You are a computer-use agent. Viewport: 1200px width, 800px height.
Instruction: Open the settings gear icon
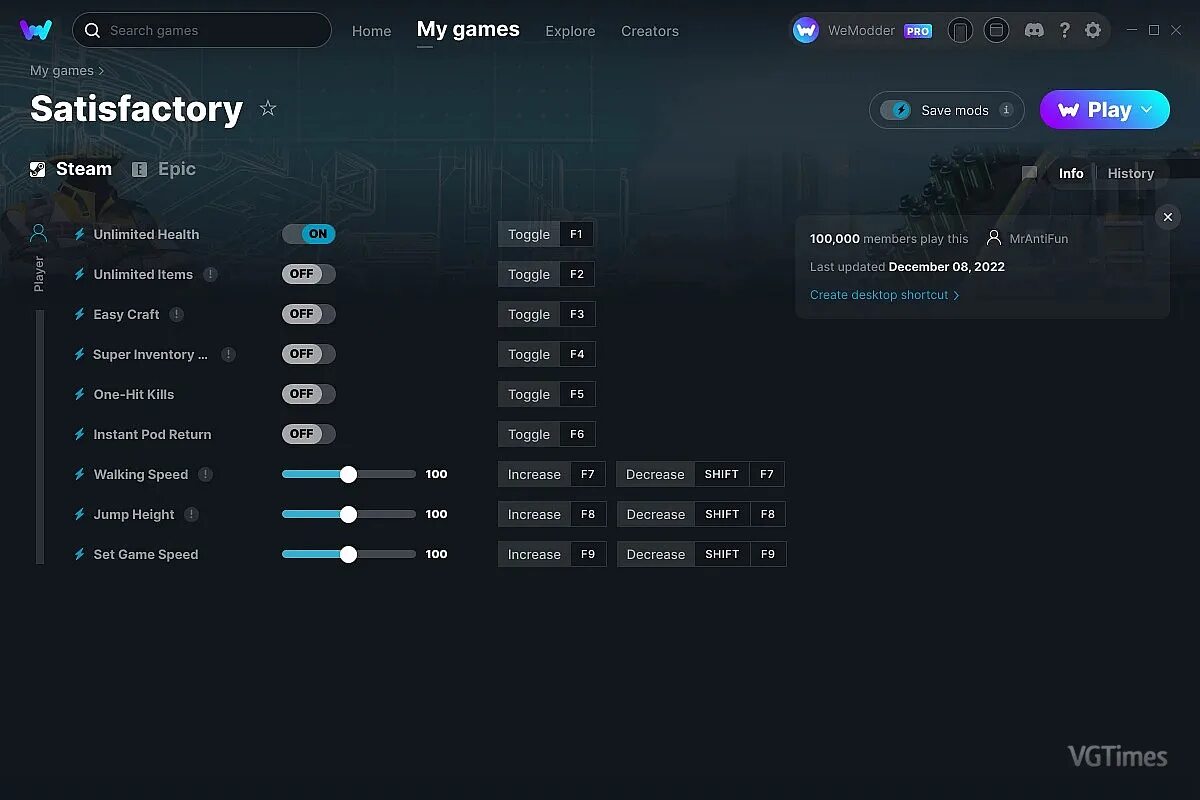coord(1093,30)
